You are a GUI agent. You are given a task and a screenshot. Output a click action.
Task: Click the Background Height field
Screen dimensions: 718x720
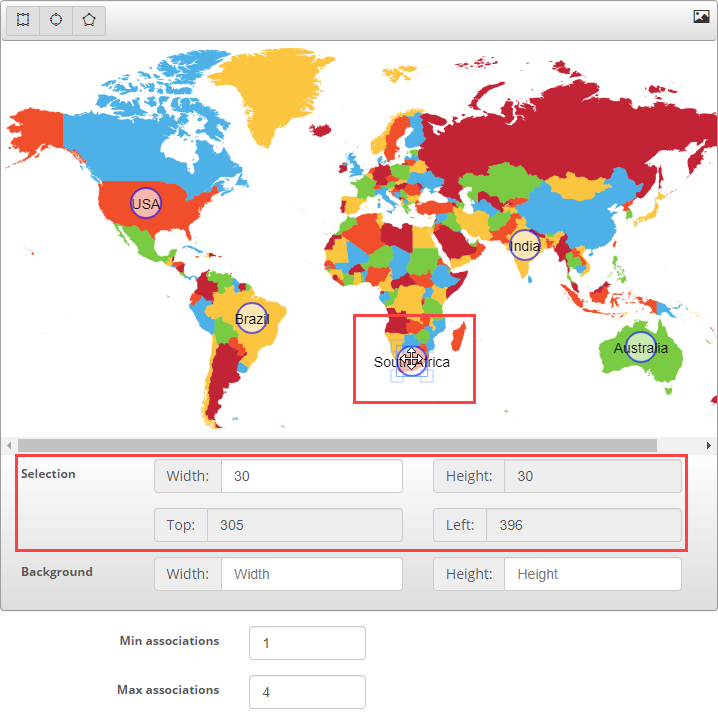point(592,574)
